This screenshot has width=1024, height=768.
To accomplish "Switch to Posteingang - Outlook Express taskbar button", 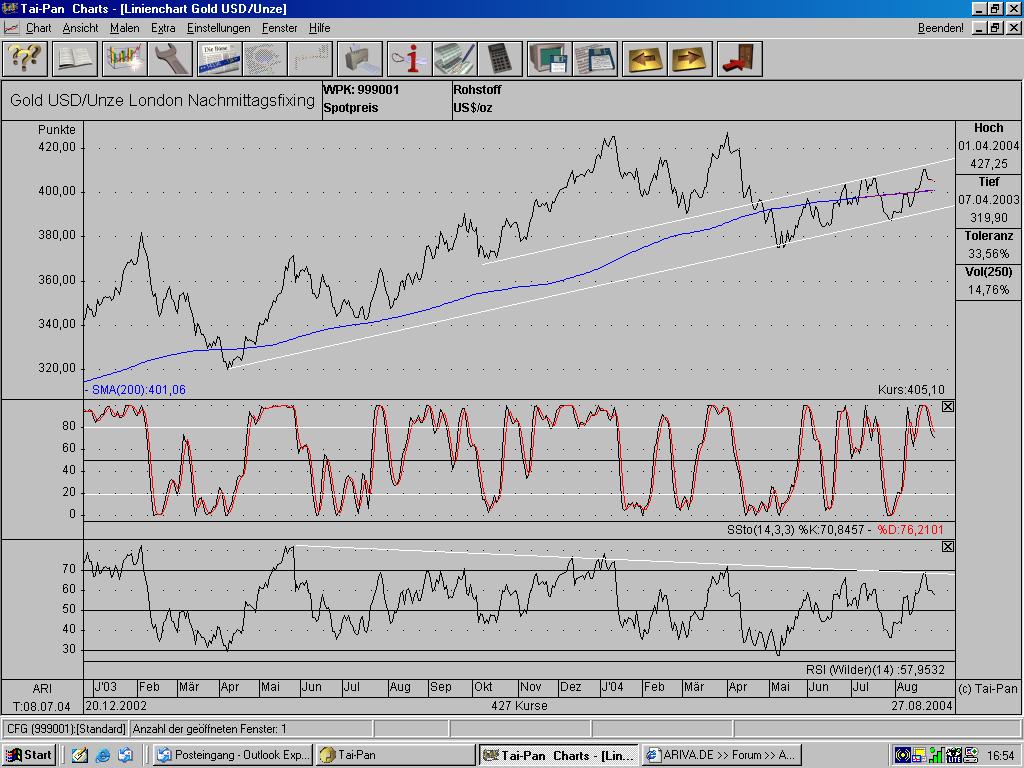I will coord(233,755).
